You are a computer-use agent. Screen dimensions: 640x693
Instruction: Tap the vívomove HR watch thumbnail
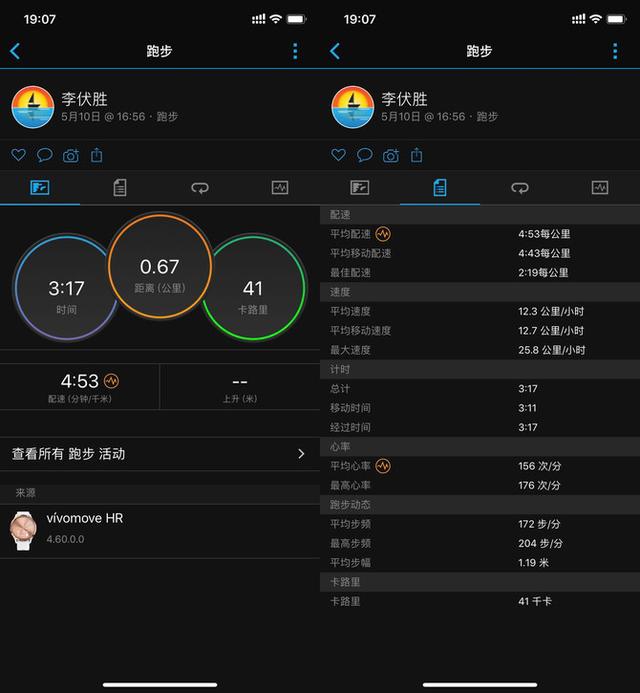tap(23, 531)
